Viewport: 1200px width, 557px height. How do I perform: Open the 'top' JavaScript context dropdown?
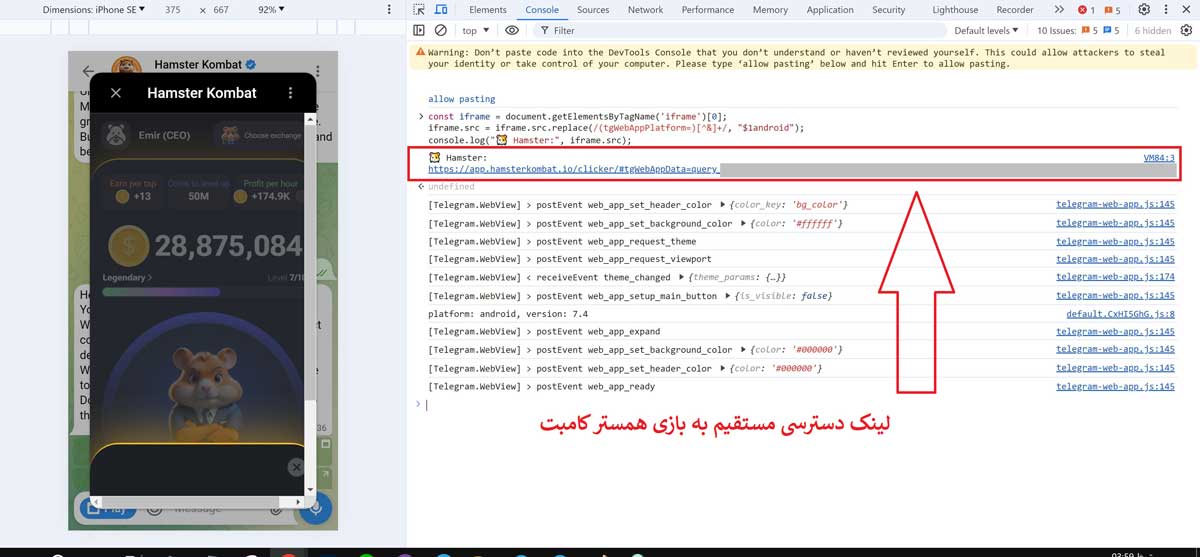point(475,30)
